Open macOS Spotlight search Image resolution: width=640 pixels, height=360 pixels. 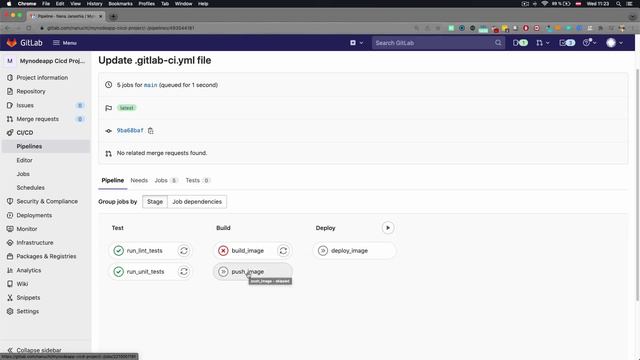pos(619,4)
